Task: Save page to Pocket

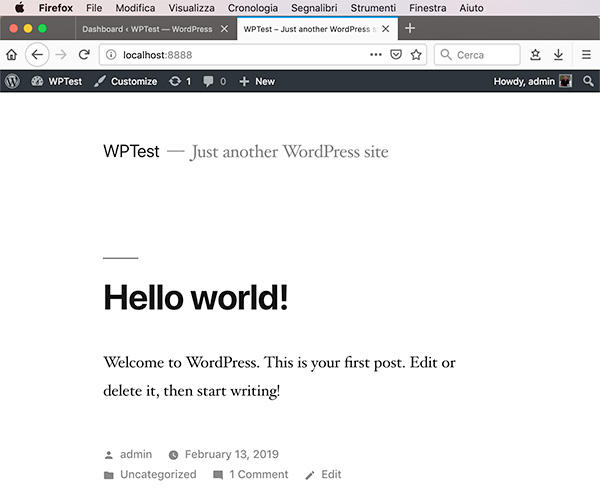Action: 396,54
